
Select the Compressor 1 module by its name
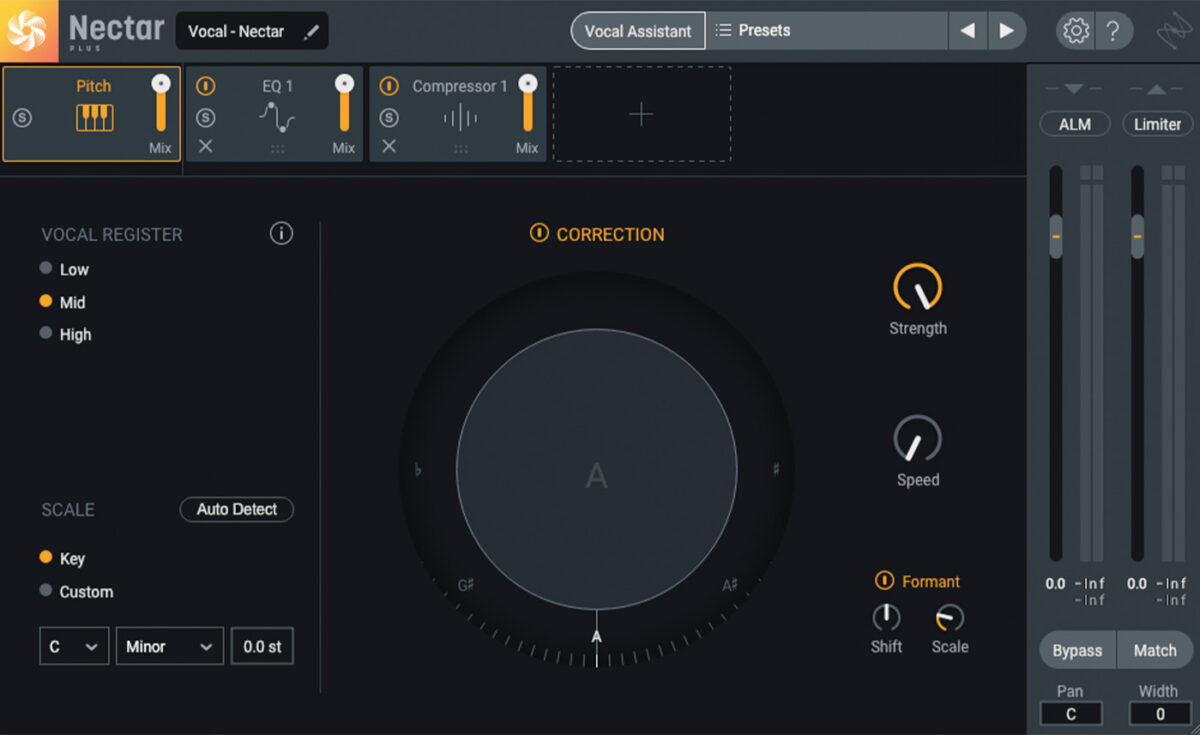(x=460, y=86)
